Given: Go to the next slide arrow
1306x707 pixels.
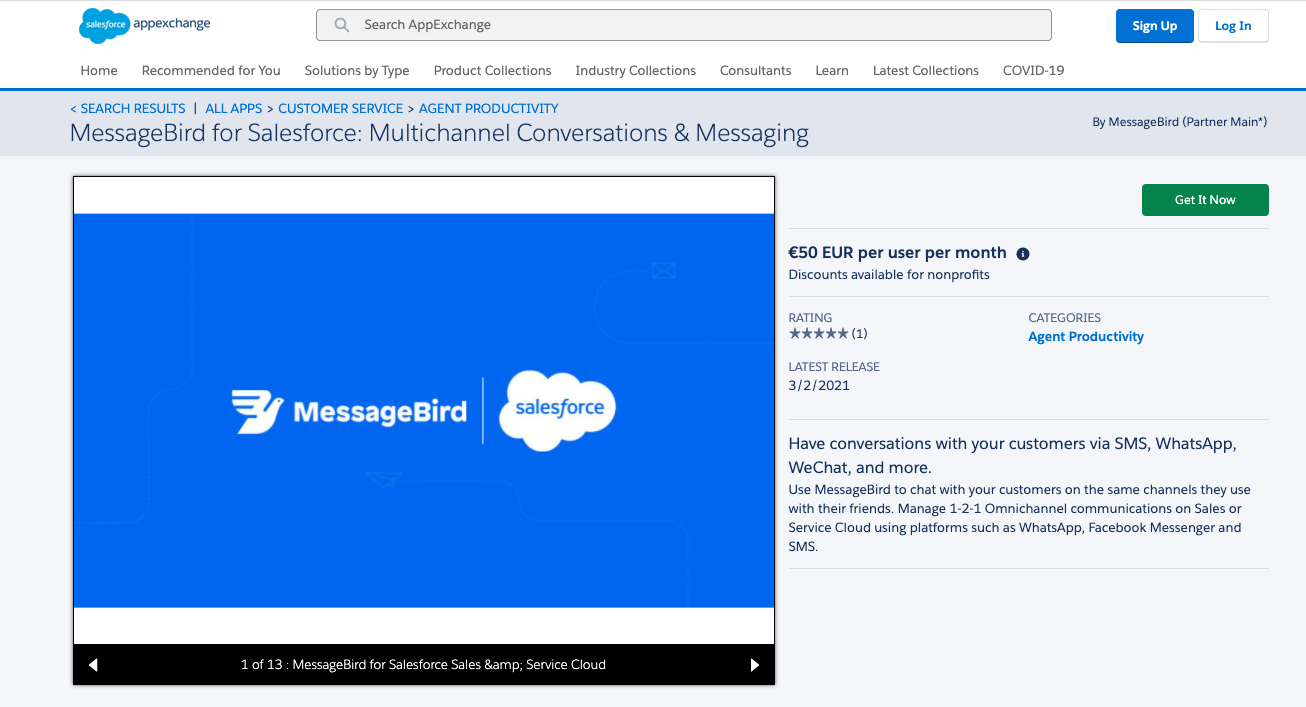Looking at the screenshot, I should [x=754, y=665].
